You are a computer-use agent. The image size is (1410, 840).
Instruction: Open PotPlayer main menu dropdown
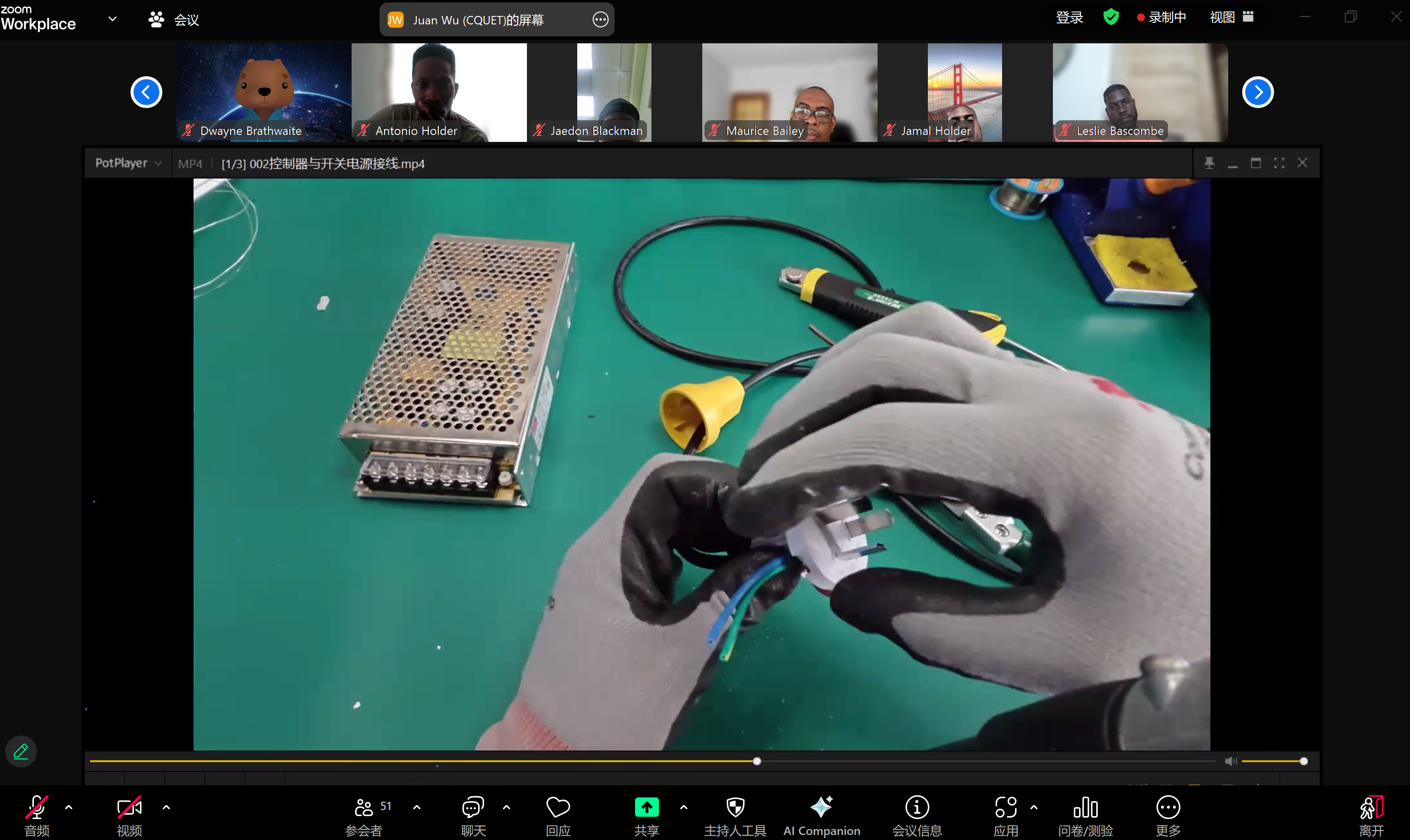pyautogui.click(x=128, y=163)
